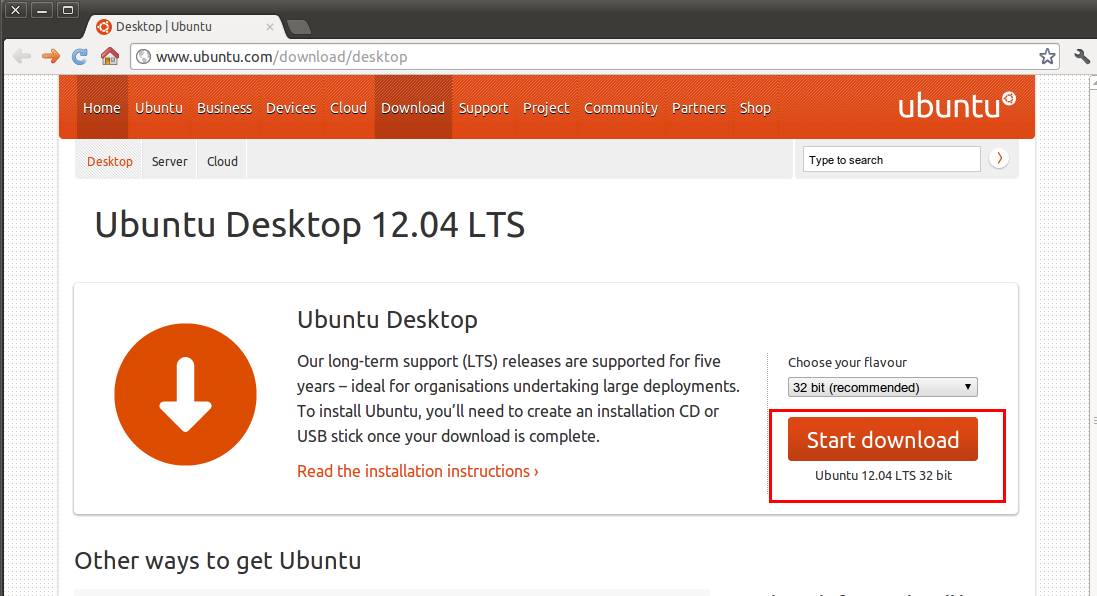Minimize the browser window

coord(42,10)
